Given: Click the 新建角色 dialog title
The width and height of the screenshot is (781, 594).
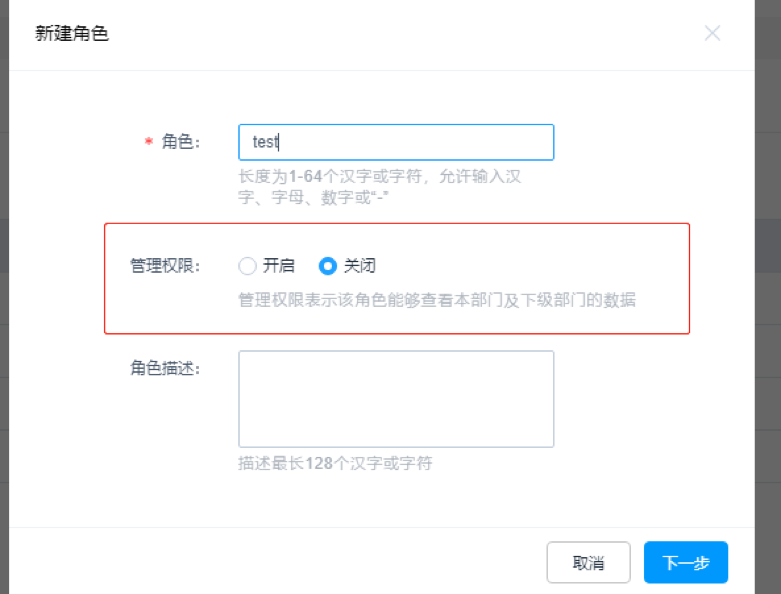Looking at the screenshot, I should [72, 34].
